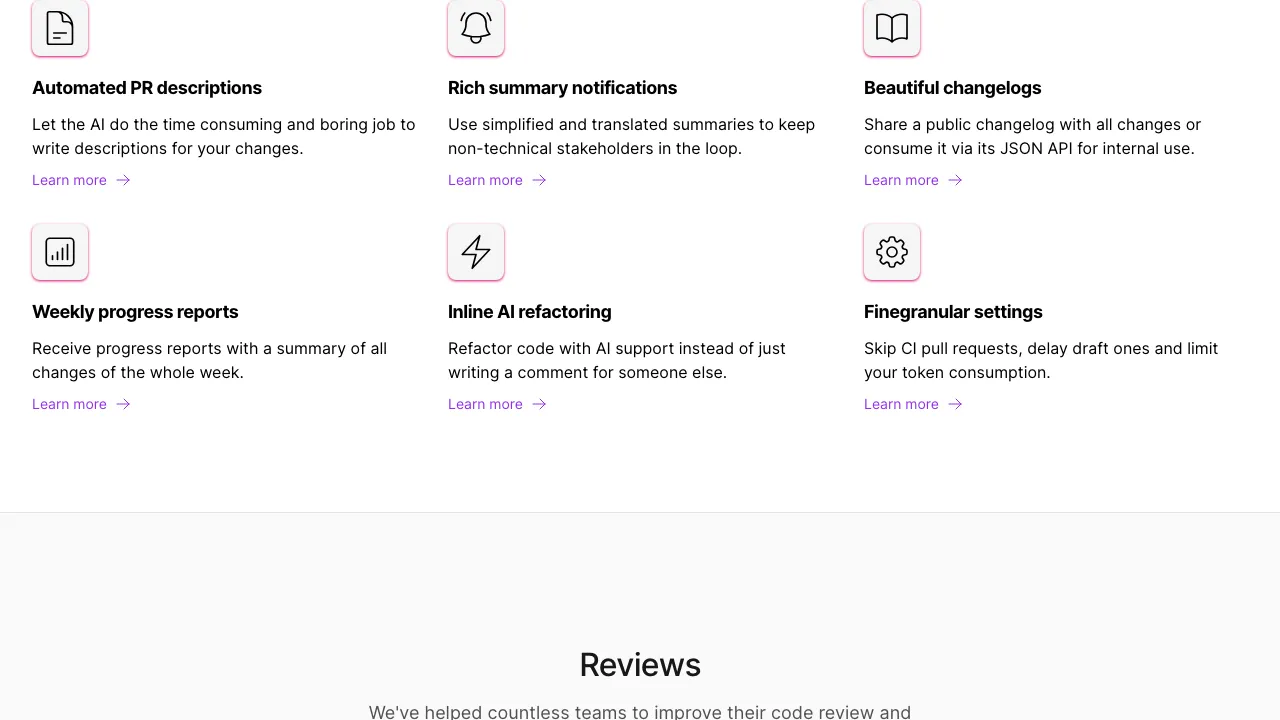Click the Weekly progress reports heading
Image resolution: width=1280 pixels, height=720 pixels.
pos(135,312)
